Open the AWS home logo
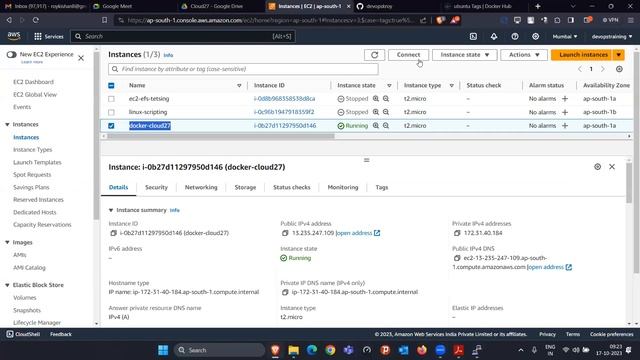Screen dimensions: 640x360 [14, 36]
